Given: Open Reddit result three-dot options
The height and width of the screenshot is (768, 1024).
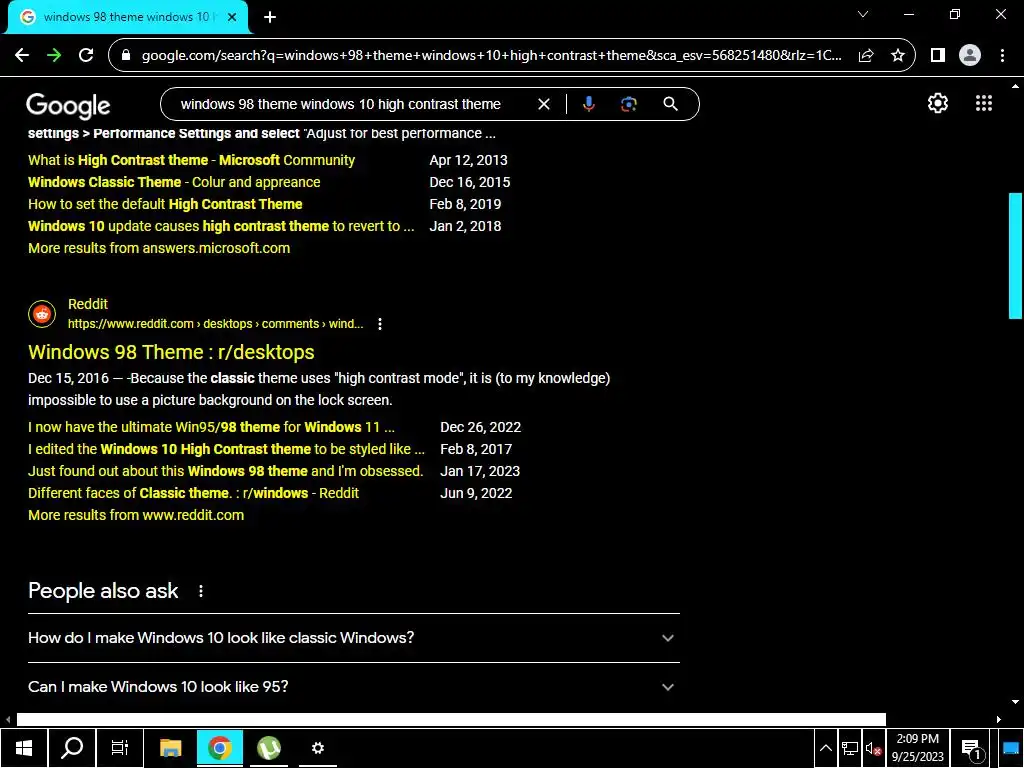Looking at the screenshot, I should 380,324.
